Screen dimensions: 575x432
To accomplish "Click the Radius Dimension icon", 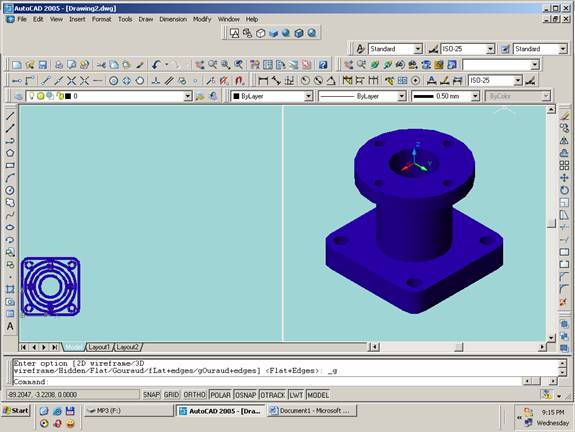I will (x=305, y=80).
